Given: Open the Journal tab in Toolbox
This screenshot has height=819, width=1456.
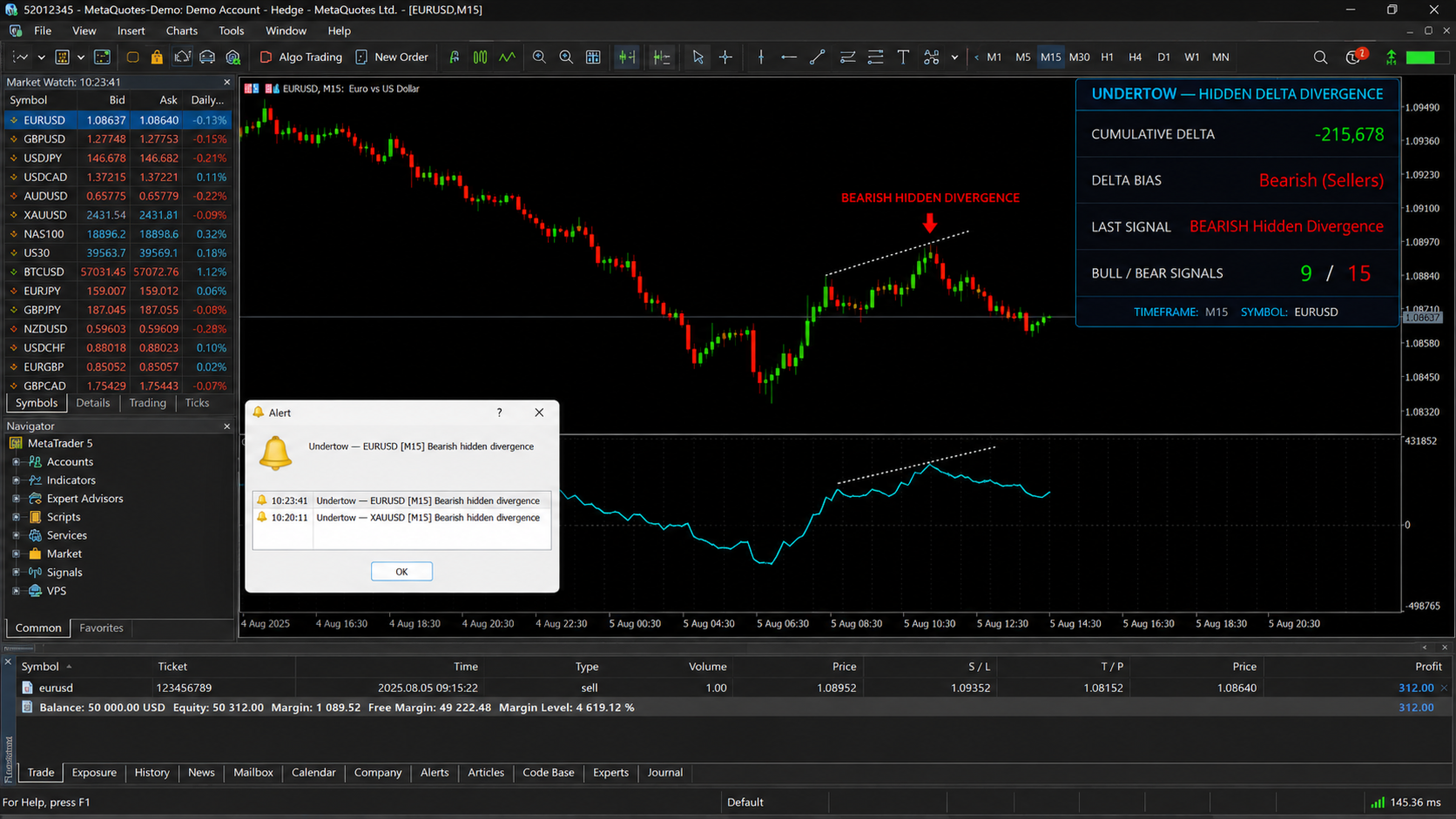Looking at the screenshot, I should point(665,773).
